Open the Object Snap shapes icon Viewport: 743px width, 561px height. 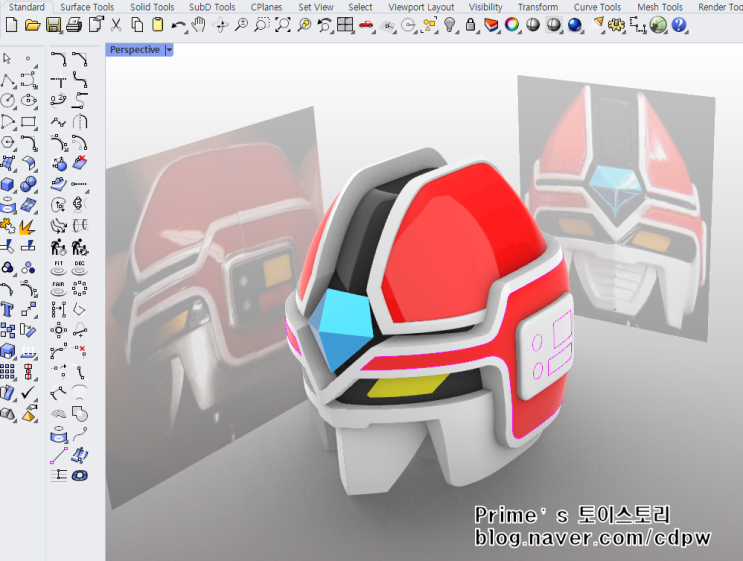[x=430, y=25]
